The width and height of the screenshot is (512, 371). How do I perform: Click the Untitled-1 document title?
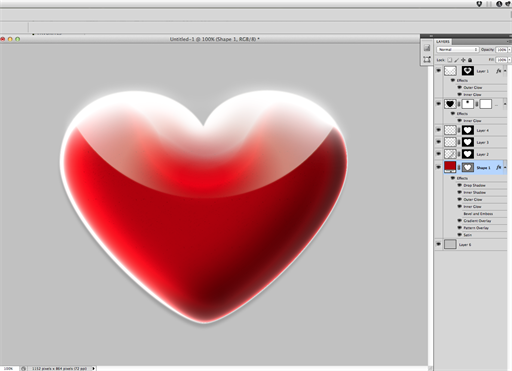[x=214, y=39]
